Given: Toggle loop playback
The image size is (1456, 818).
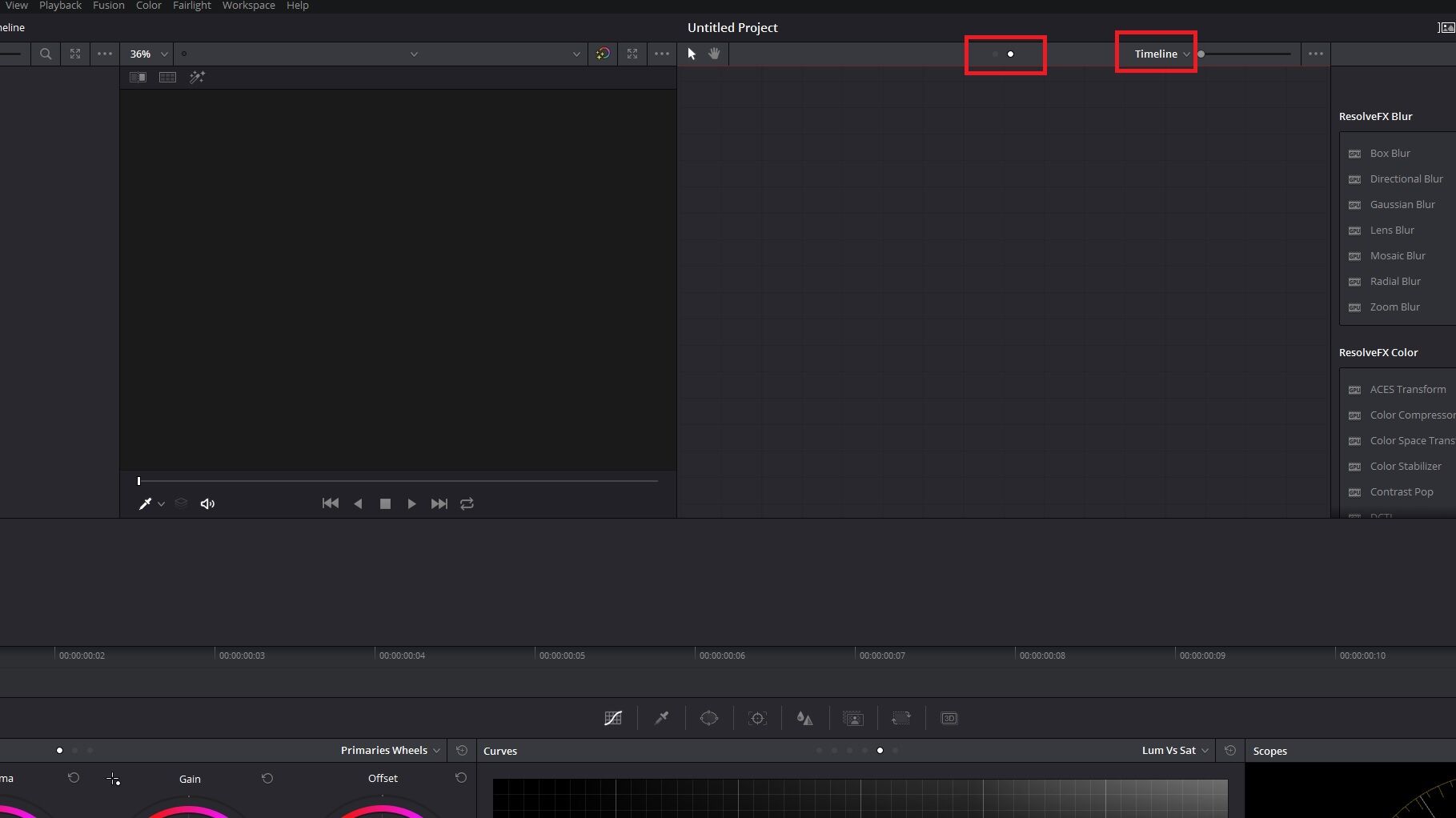Looking at the screenshot, I should click(x=467, y=503).
